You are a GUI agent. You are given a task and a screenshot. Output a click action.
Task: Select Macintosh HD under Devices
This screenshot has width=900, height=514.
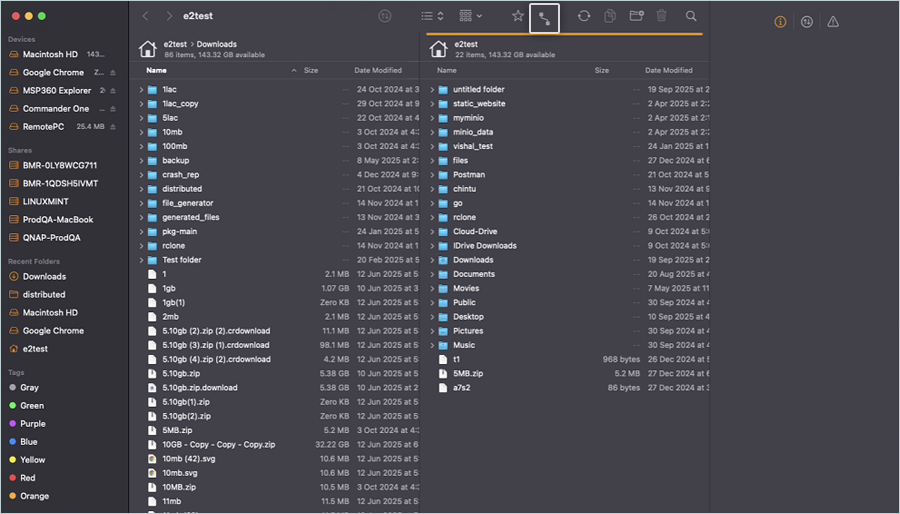pyautogui.click(x=50, y=54)
